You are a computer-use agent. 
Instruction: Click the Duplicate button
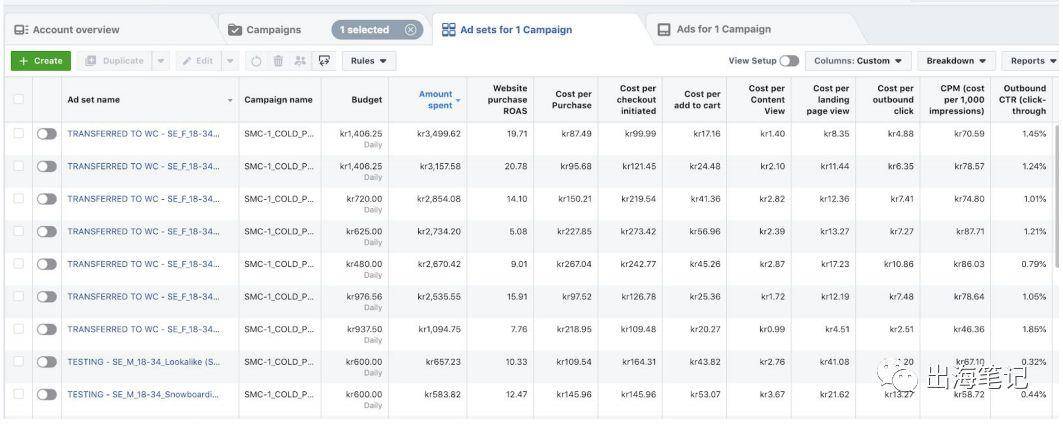(114, 60)
